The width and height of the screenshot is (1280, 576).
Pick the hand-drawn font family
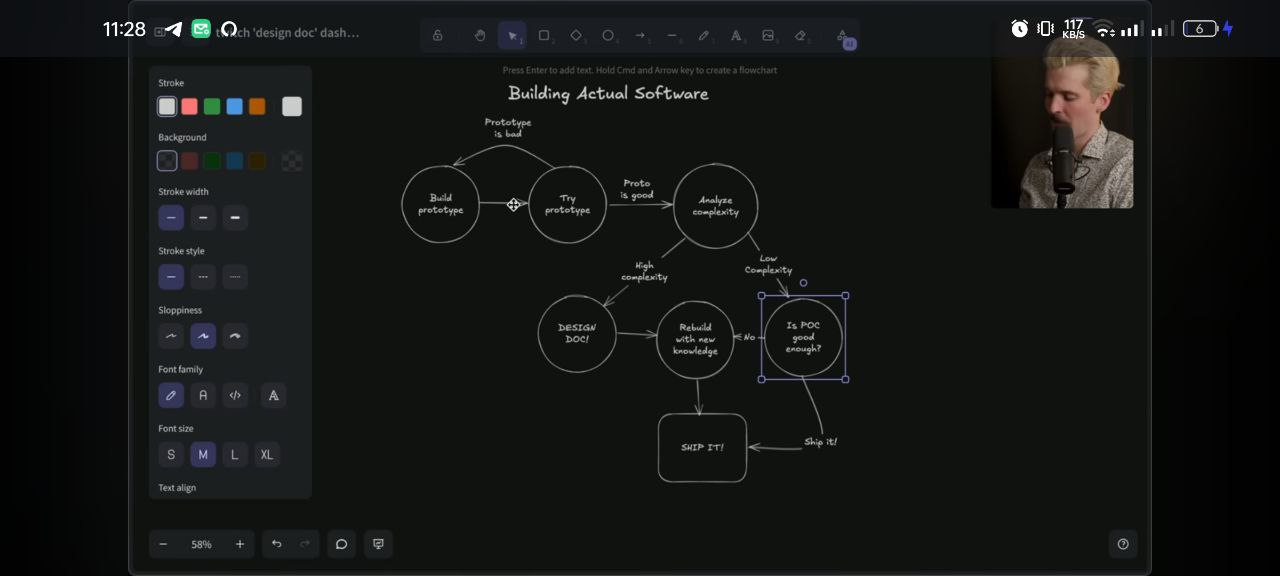171,395
